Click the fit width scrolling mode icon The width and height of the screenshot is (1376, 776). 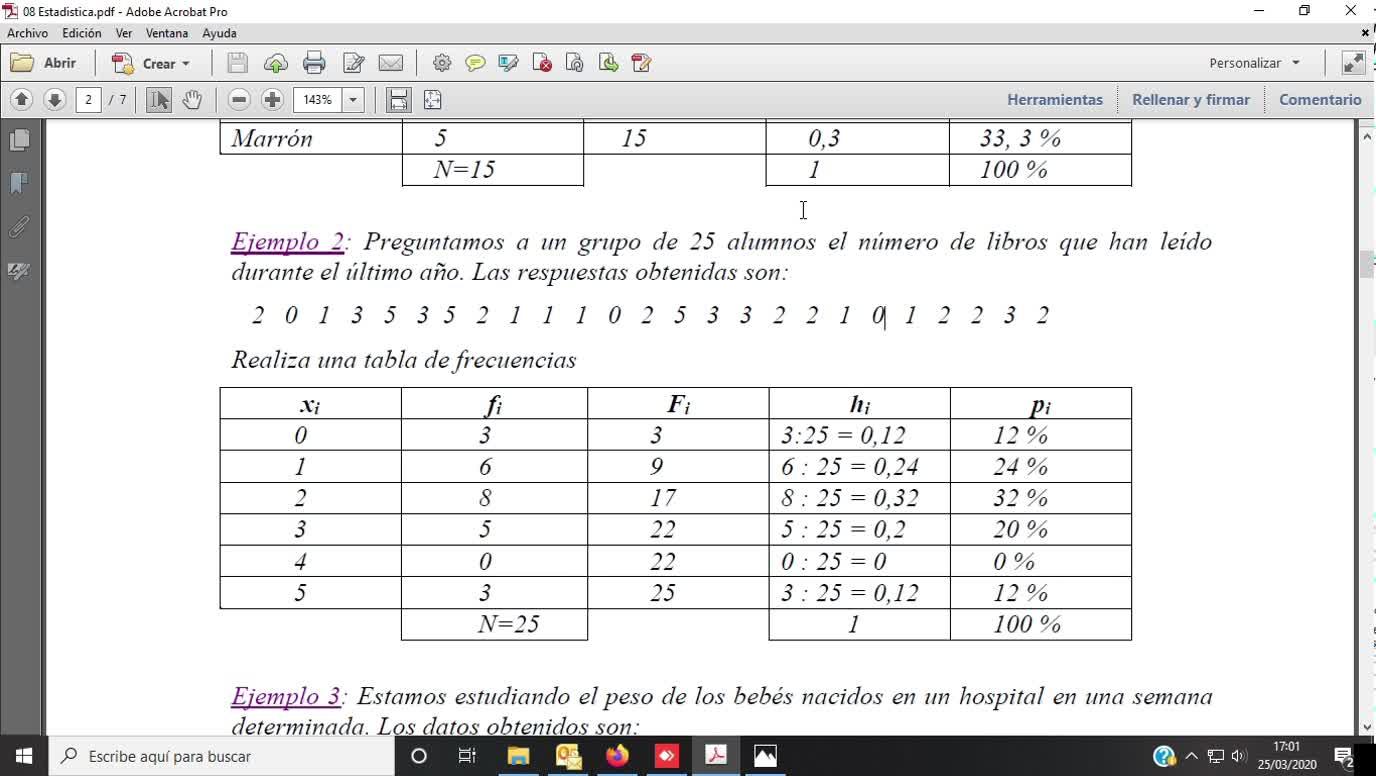tap(399, 99)
